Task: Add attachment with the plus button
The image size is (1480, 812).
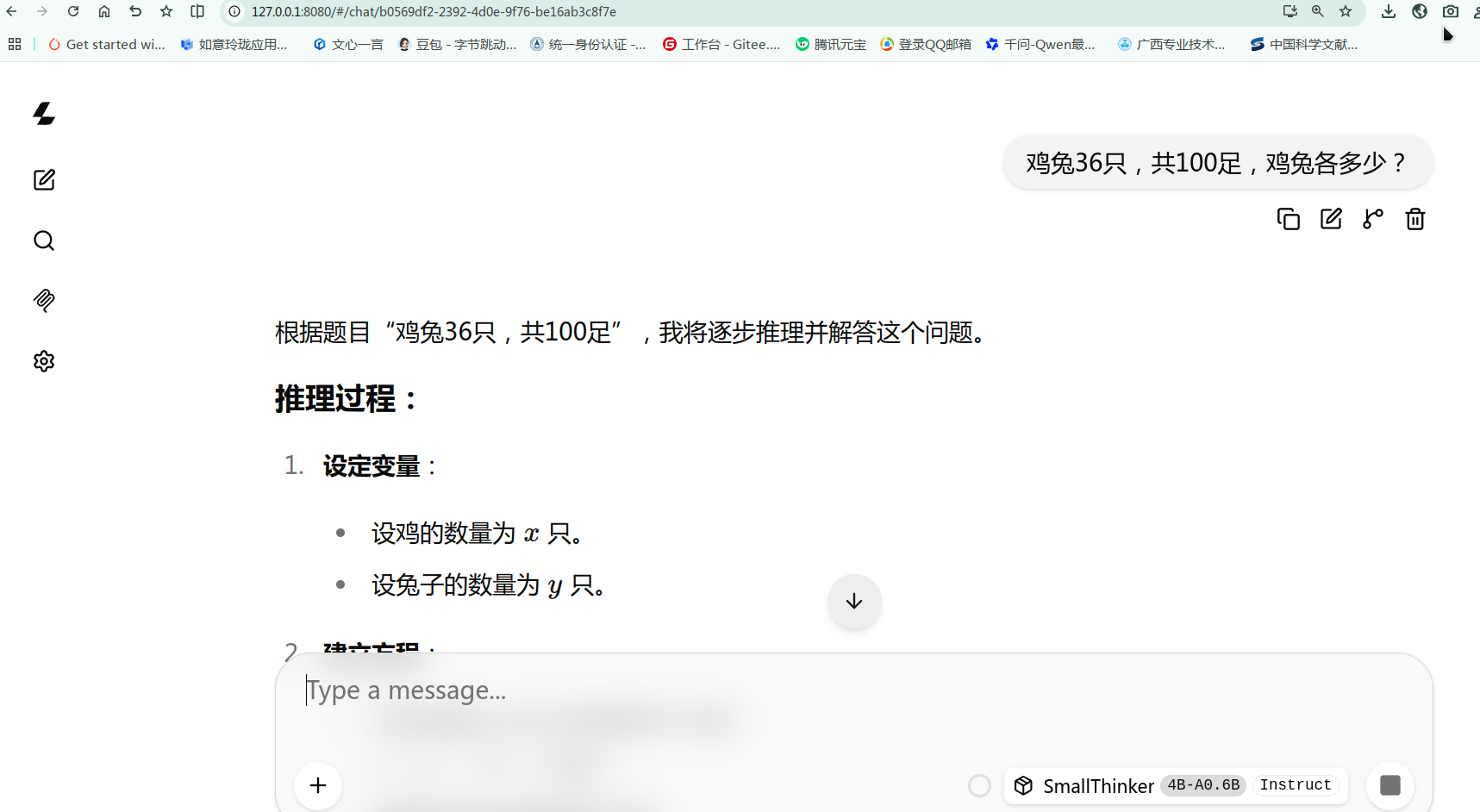Action: [x=318, y=785]
